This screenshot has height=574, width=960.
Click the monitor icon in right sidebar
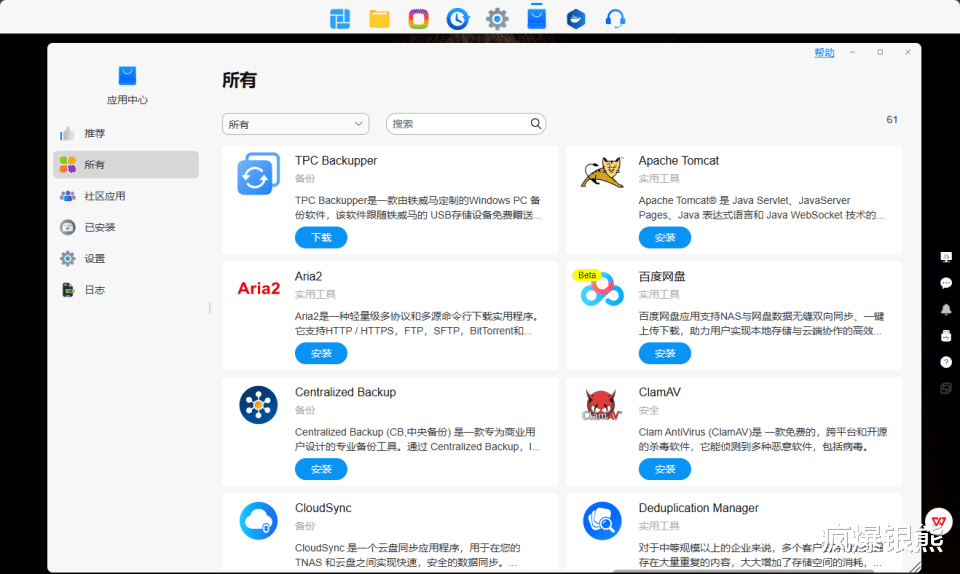[946, 257]
